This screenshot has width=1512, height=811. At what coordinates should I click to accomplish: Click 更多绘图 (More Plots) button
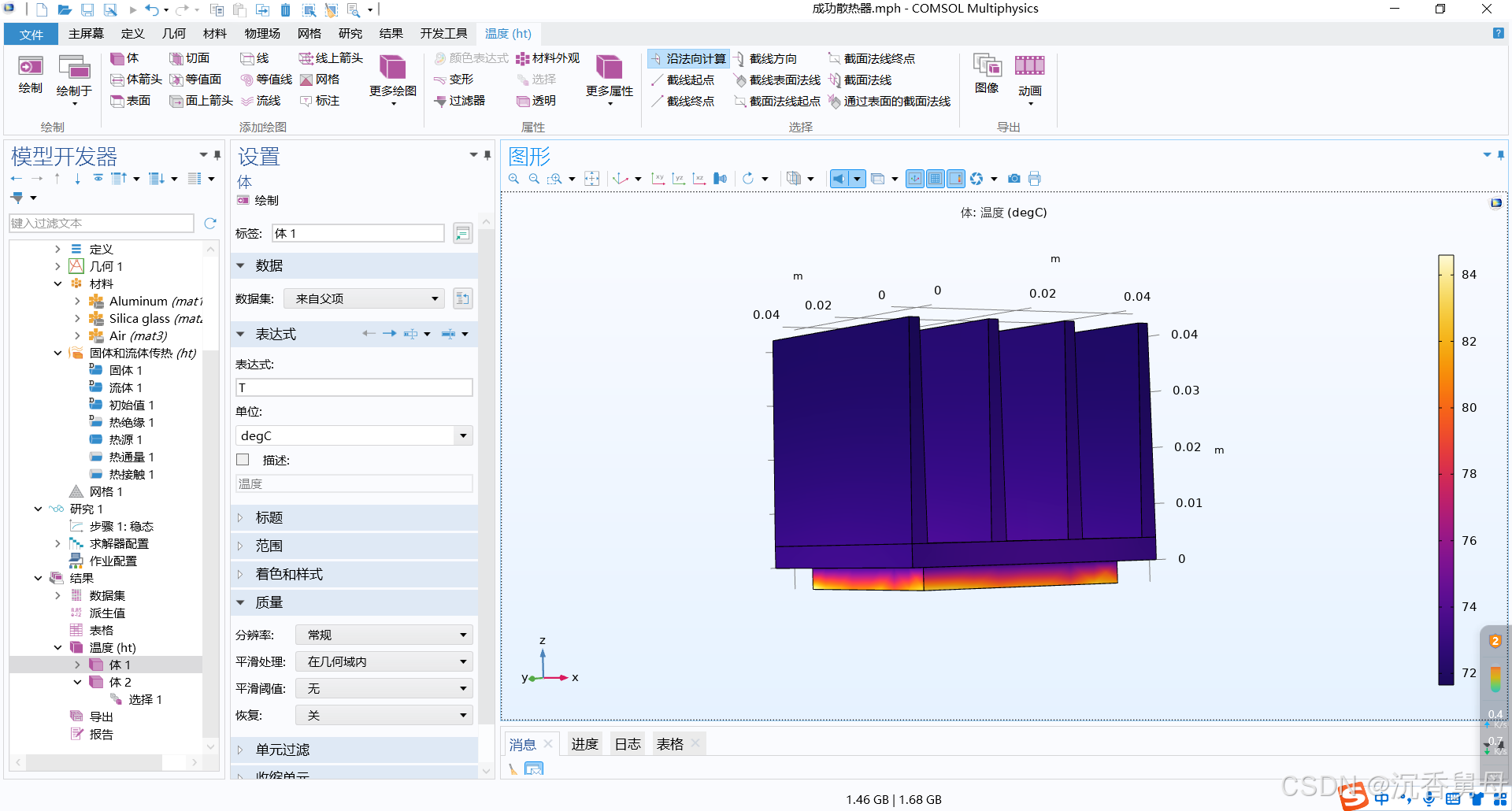pos(393,79)
